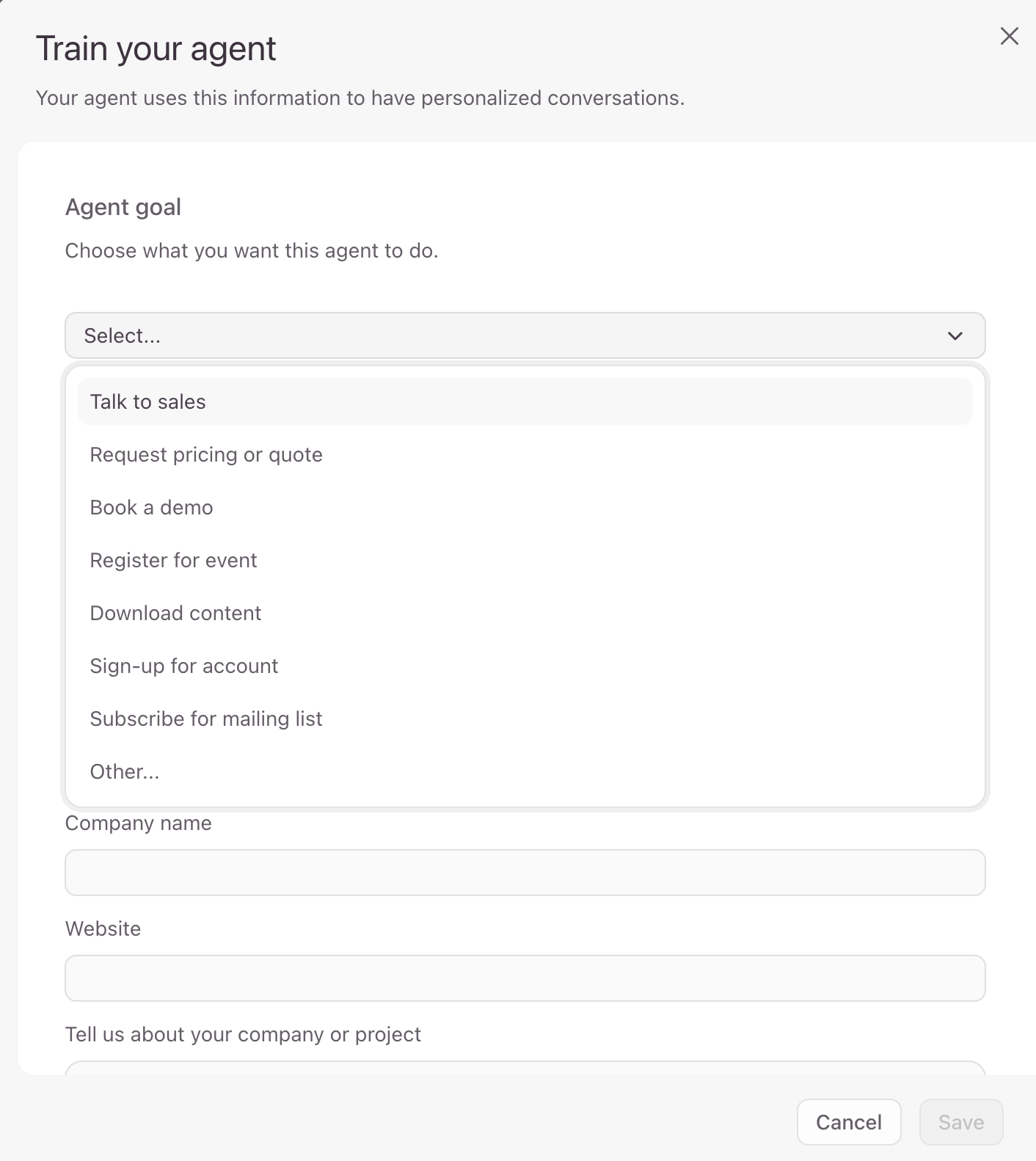This screenshot has width=1036, height=1161.
Task: Close the Train your agent dialog
Action: pos(1009,36)
